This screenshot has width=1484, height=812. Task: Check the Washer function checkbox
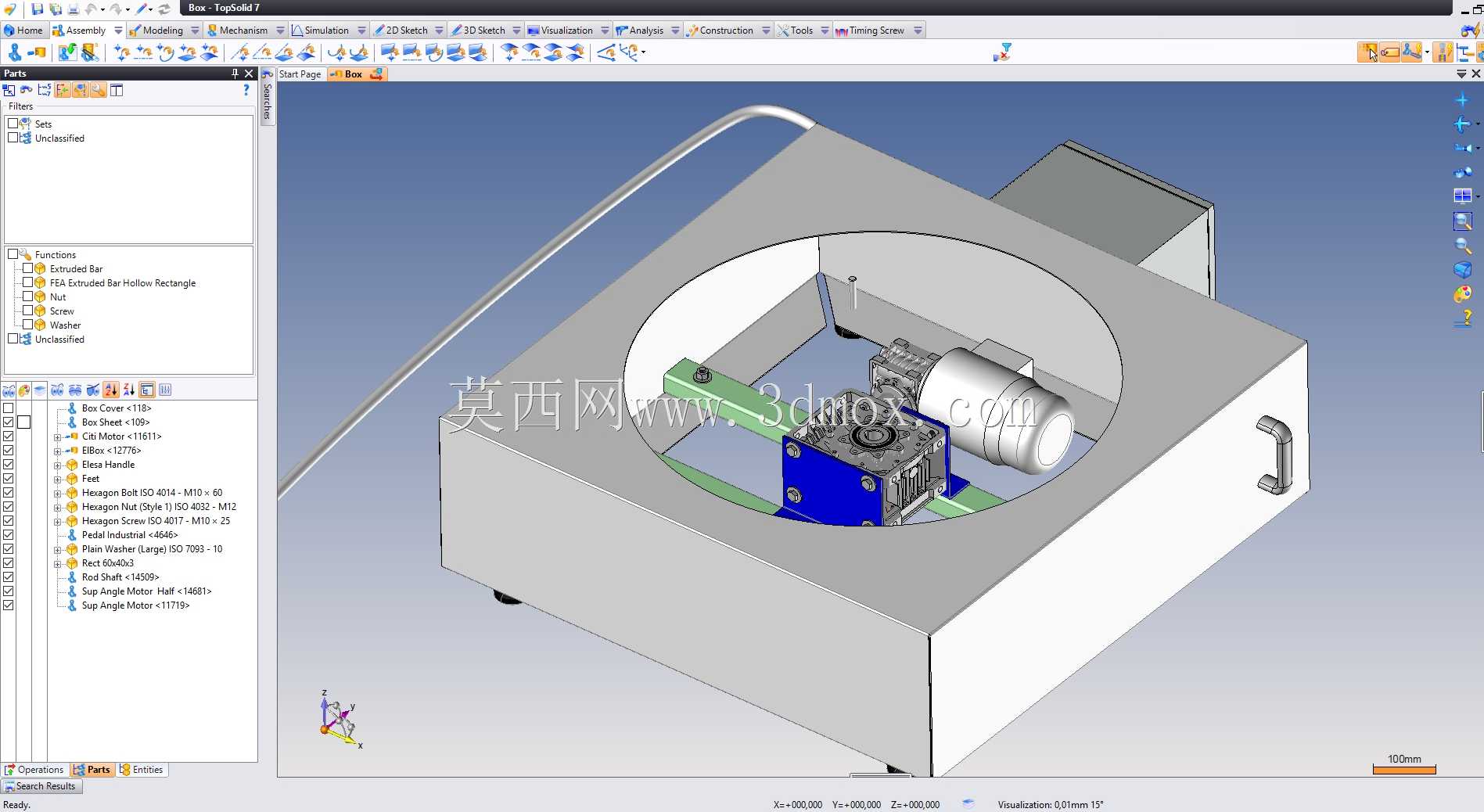(27, 325)
